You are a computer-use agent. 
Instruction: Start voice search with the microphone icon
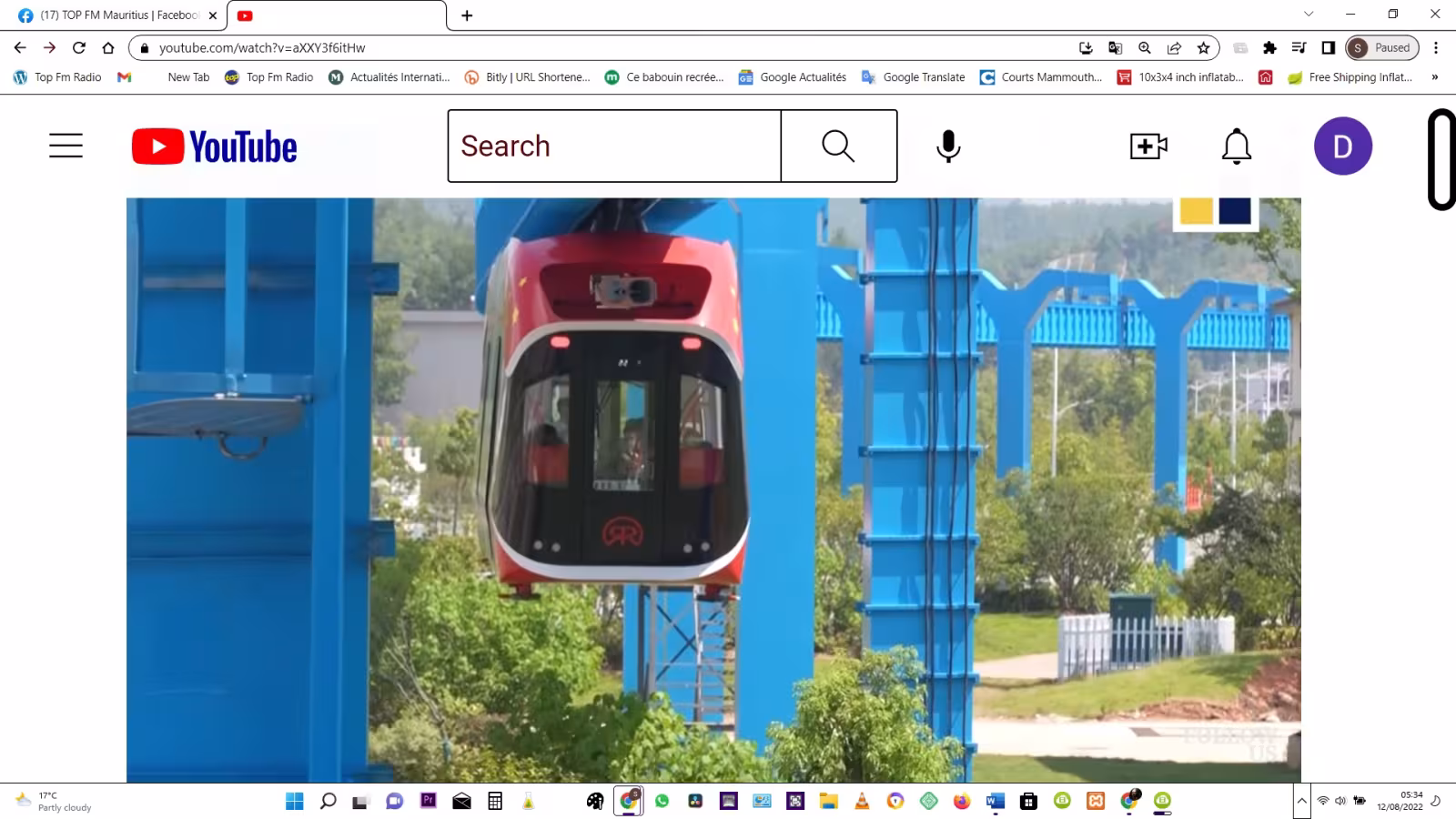tap(948, 146)
